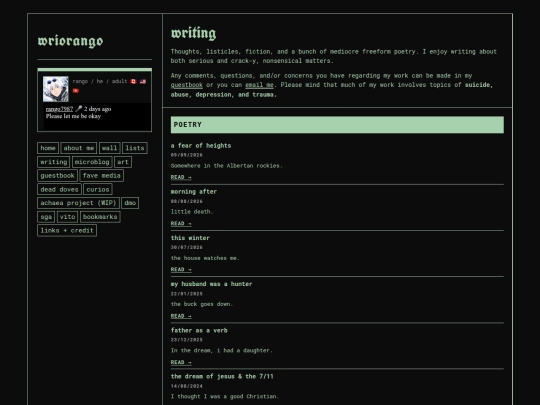Viewport: 540px width, 405px height.
Task: Click the title morning after
Action: click(194, 192)
